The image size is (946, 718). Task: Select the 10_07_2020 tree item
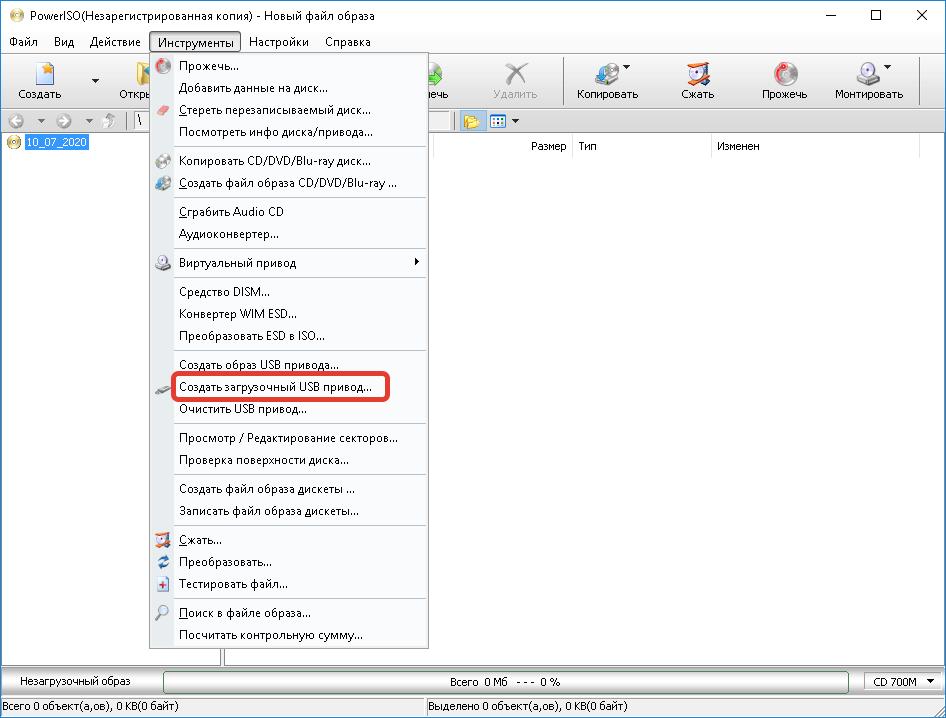[x=57, y=142]
